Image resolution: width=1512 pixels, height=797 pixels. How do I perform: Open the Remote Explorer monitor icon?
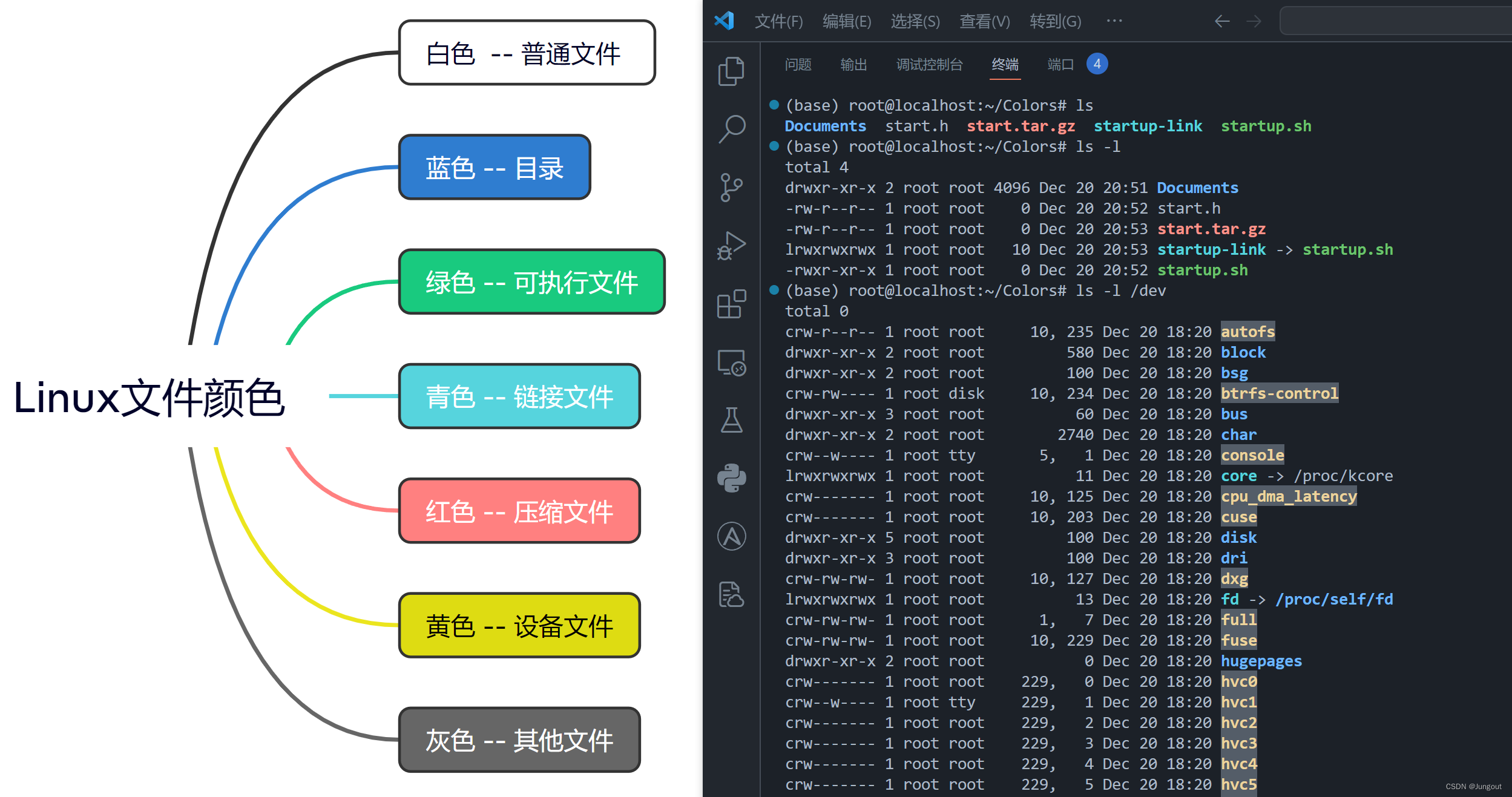point(731,362)
